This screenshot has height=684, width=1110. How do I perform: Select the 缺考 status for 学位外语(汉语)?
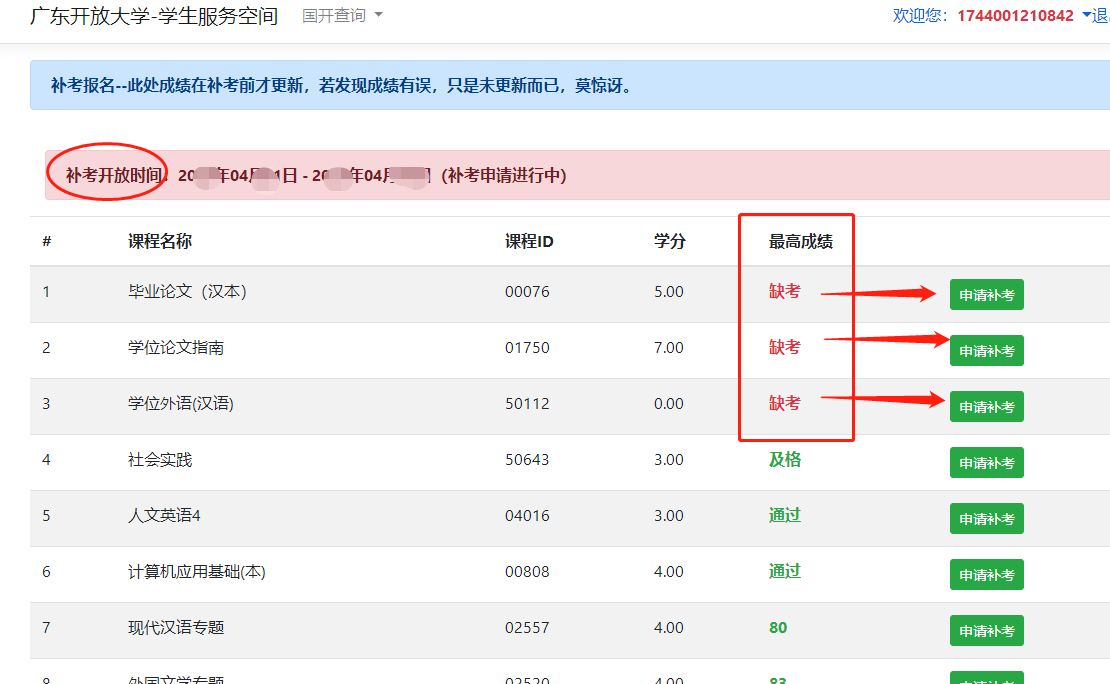pos(784,403)
